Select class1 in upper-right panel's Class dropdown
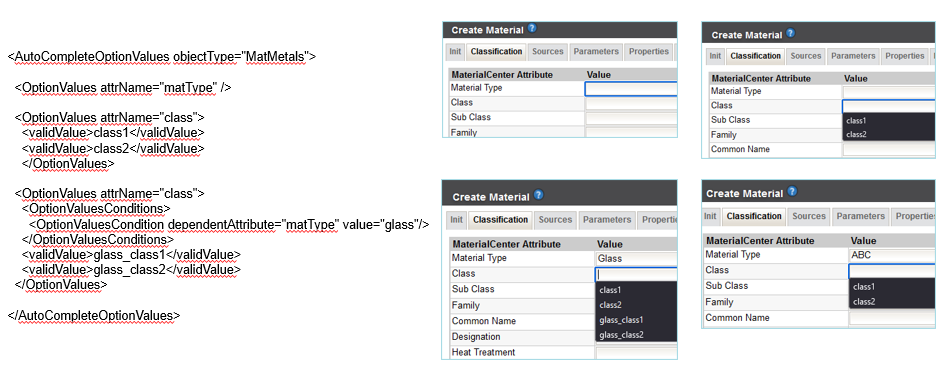Screen dimensions: 938x365 [888, 120]
